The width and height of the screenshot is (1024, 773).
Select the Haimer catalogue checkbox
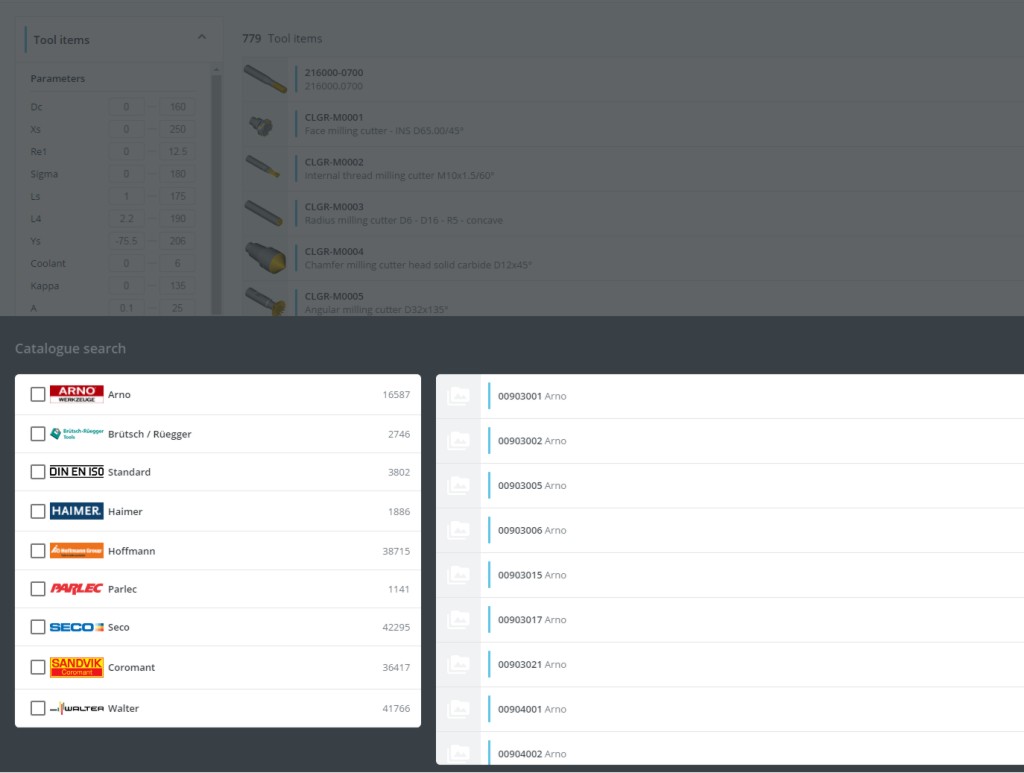38,511
